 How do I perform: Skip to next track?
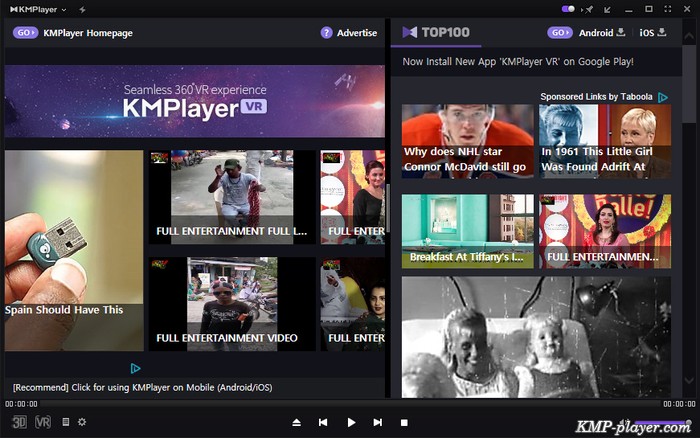pos(378,422)
